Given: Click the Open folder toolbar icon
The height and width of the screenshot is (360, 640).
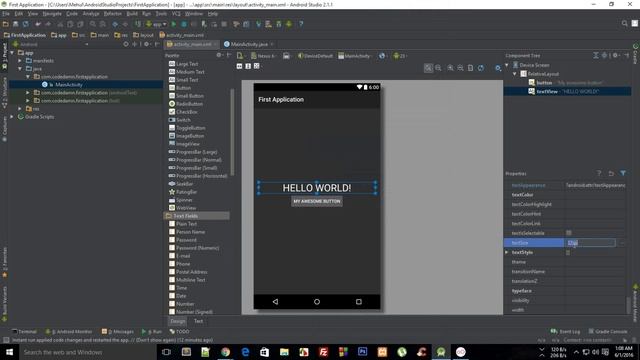Looking at the screenshot, I should coord(6,24).
